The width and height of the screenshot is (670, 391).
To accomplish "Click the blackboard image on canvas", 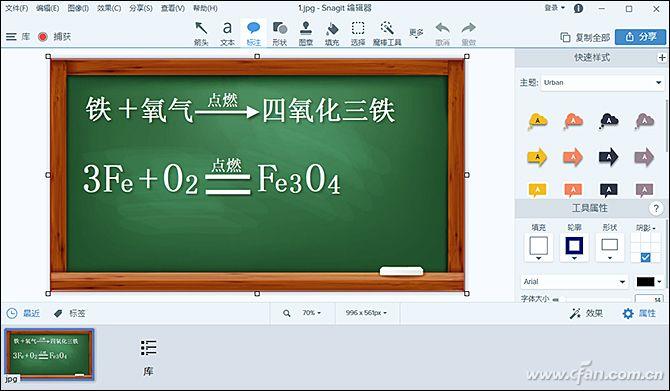I will pos(257,175).
